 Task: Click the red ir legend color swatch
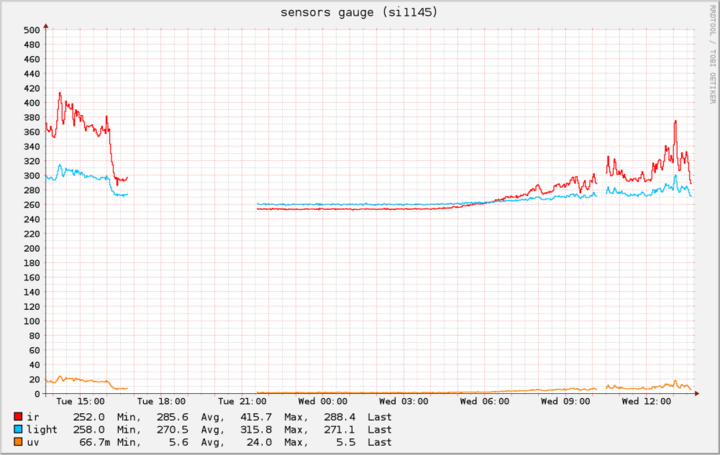20,416
